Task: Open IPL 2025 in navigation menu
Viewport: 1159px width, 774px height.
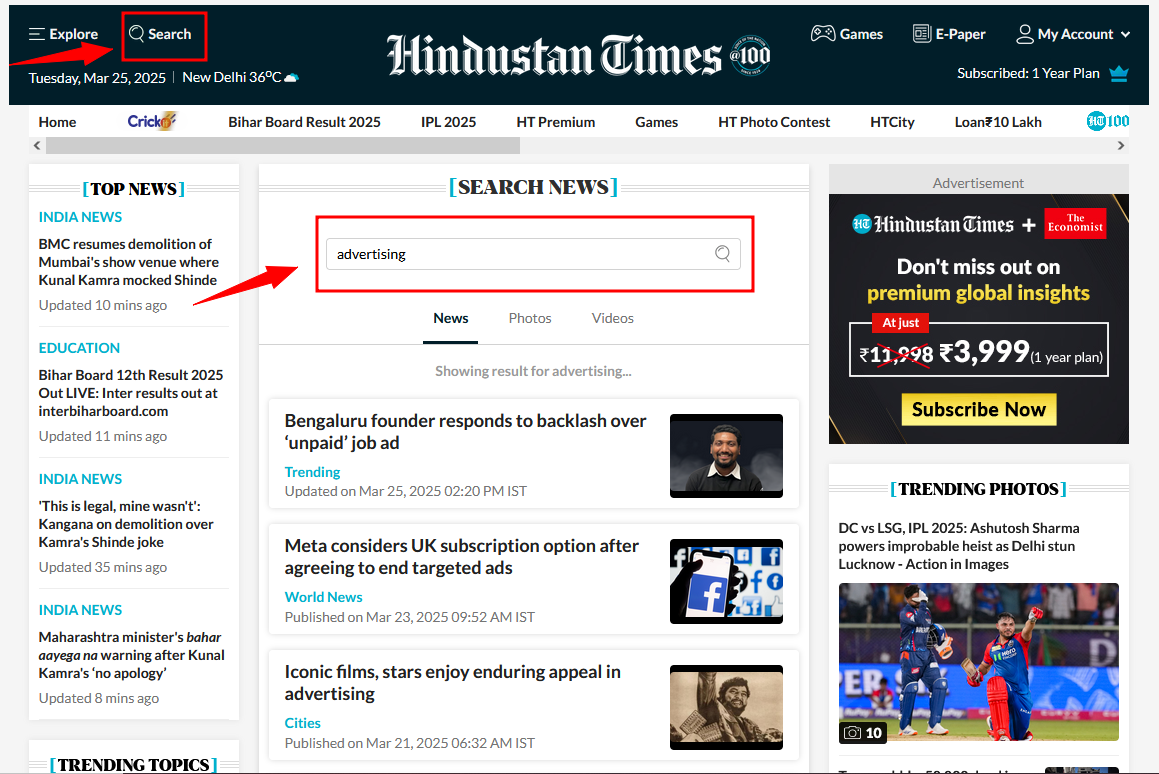Action: tap(448, 122)
